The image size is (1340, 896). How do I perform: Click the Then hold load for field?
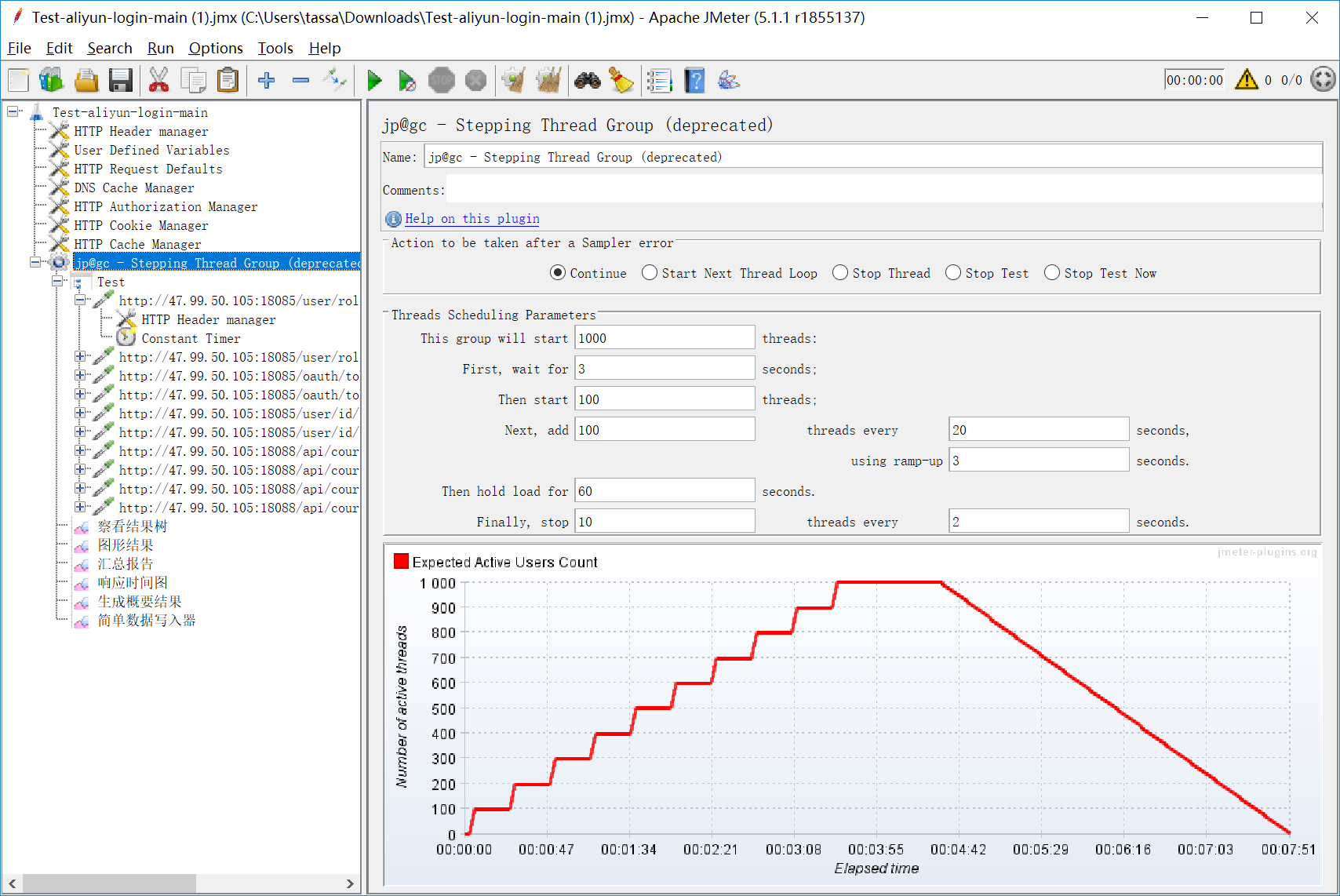pos(665,491)
